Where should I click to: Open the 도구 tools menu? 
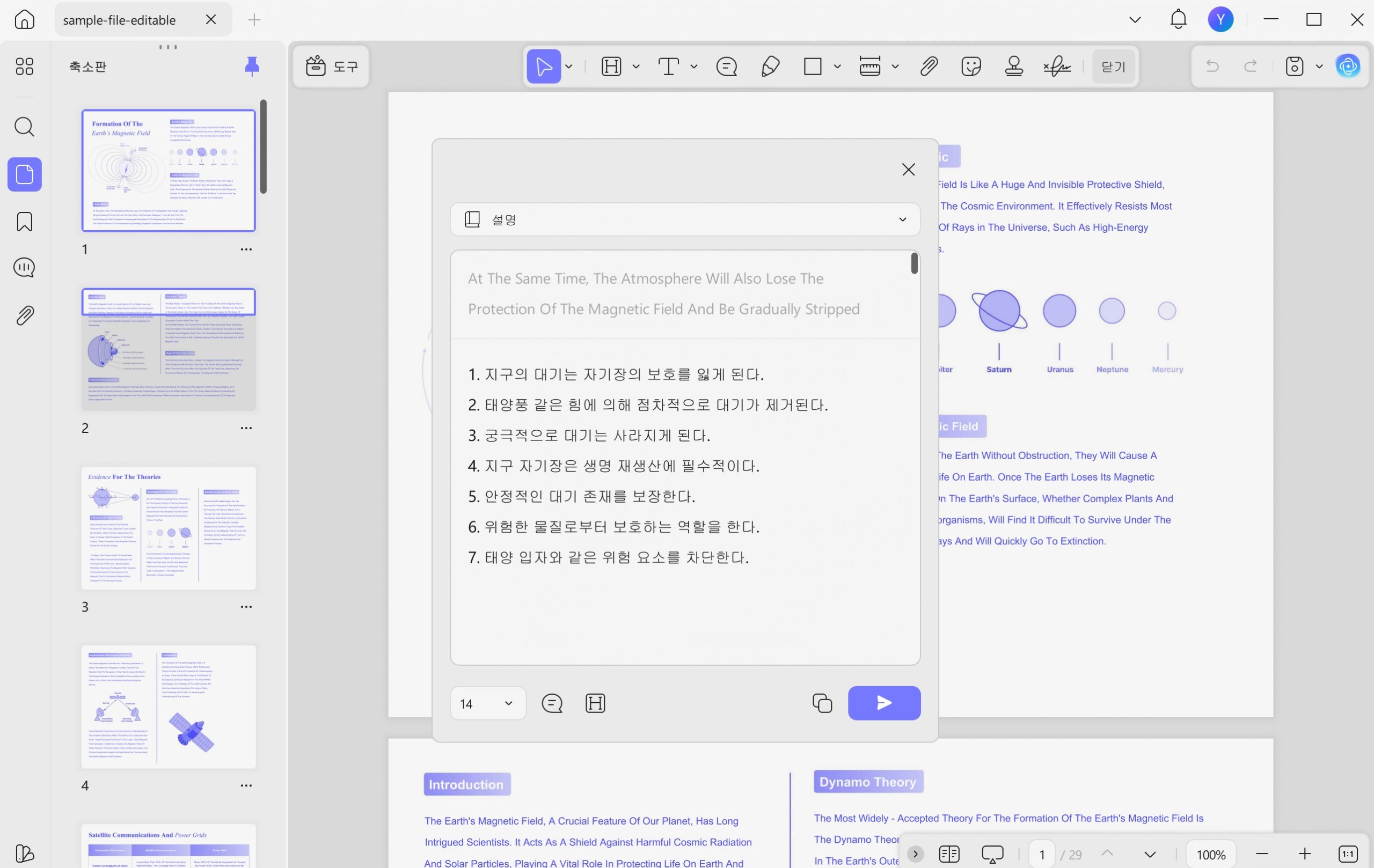(x=332, y=67)
